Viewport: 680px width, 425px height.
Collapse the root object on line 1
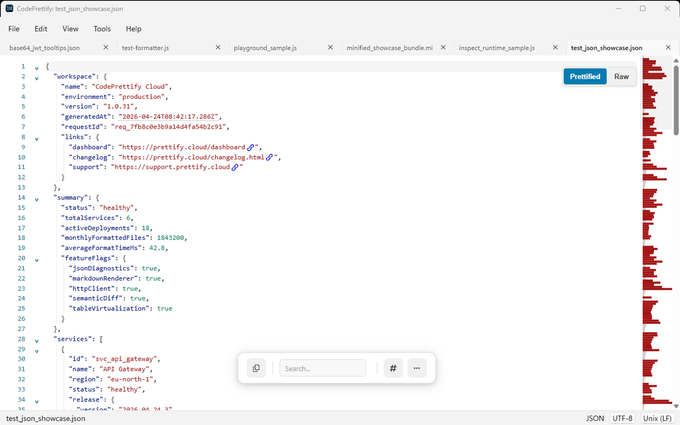37,68
